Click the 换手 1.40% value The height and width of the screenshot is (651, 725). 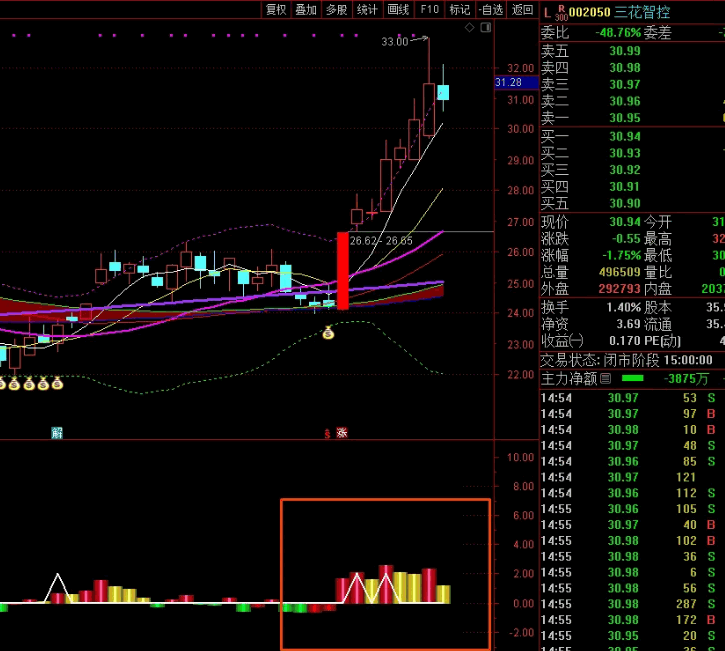point(624,307)
